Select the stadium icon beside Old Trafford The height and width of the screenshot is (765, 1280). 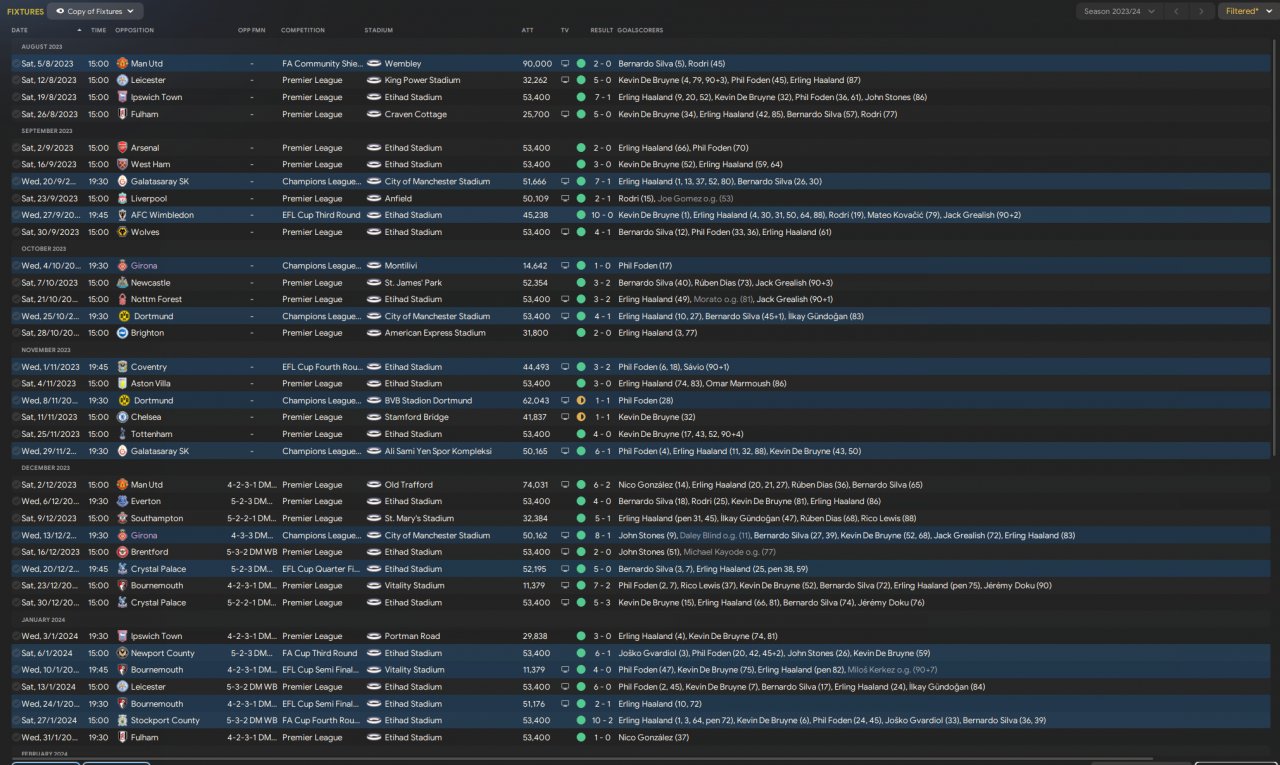374,485
